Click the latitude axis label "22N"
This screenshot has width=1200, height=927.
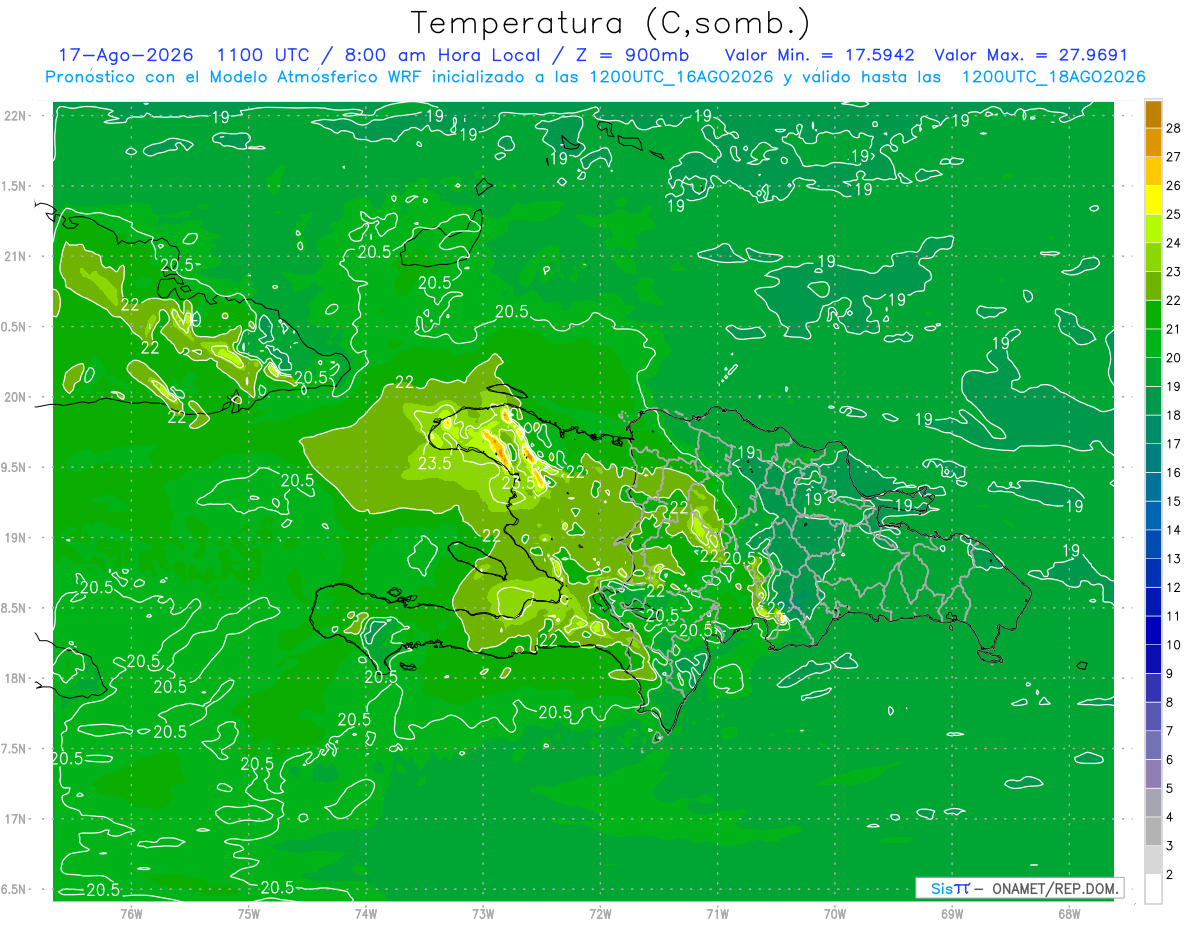click(x=14, y=116)
